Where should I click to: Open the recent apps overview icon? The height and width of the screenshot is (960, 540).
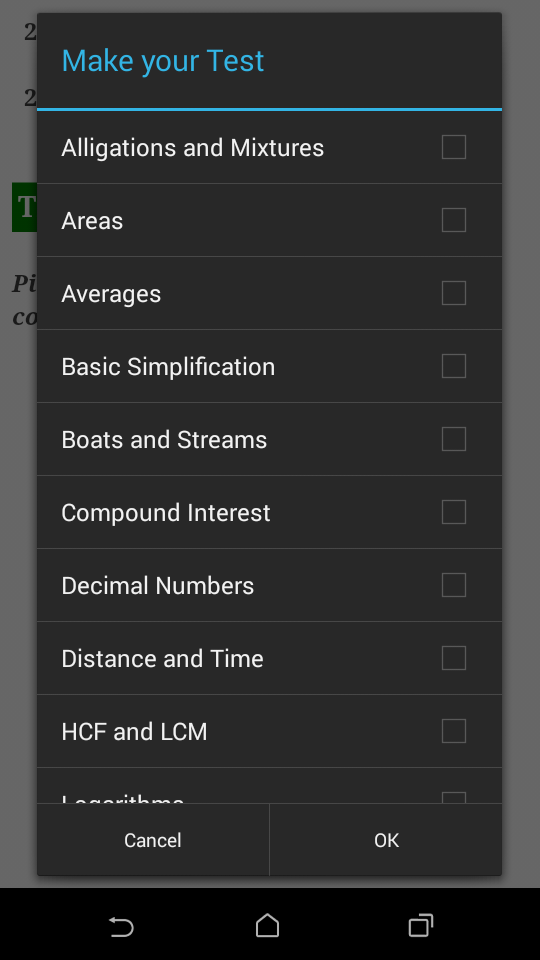(x=421, y=925)
